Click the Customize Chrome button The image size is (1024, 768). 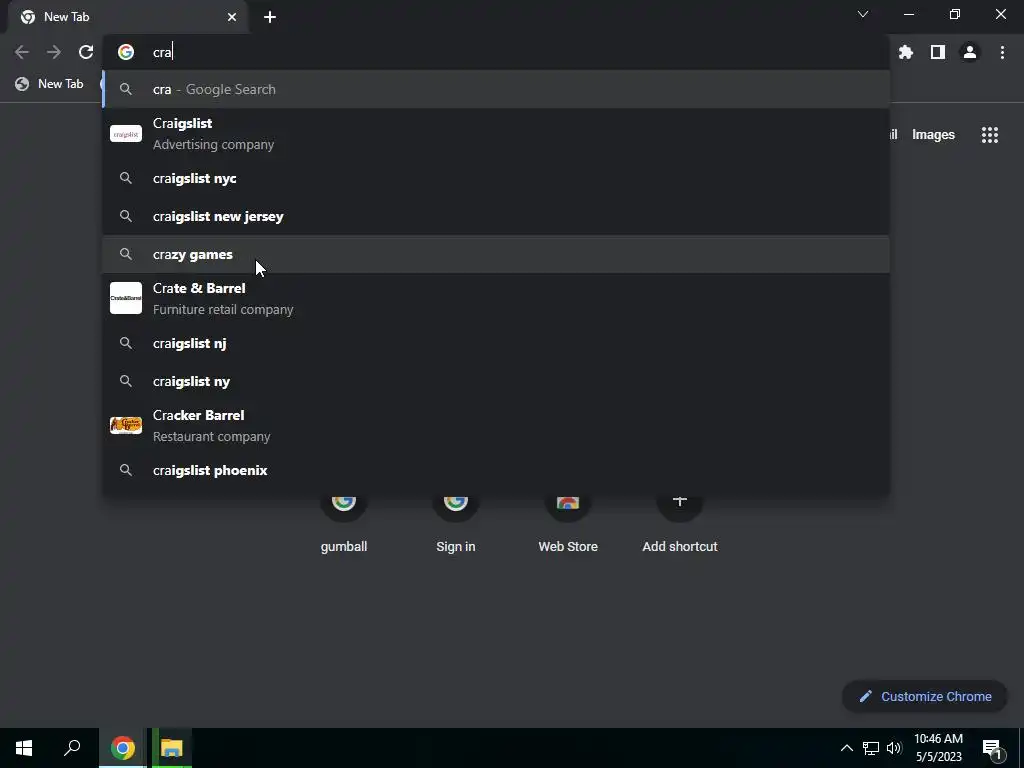[925, 696]
